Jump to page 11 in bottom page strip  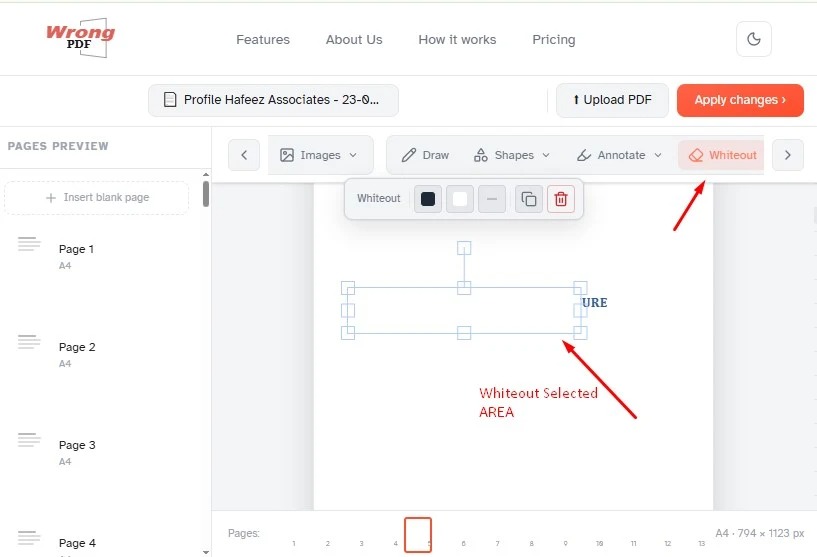tap(634, 543)
